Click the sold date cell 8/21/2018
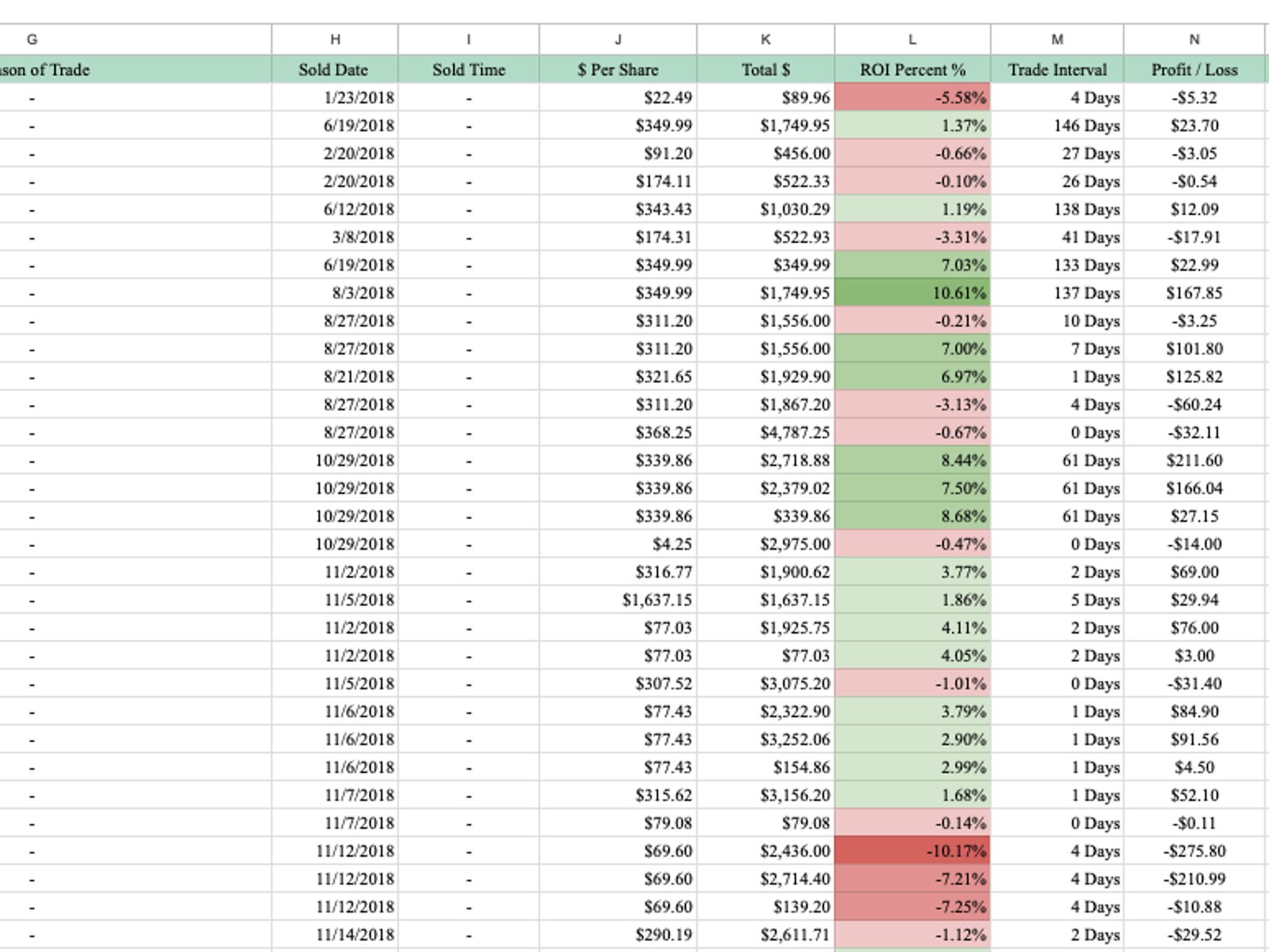 pos(335,377)
